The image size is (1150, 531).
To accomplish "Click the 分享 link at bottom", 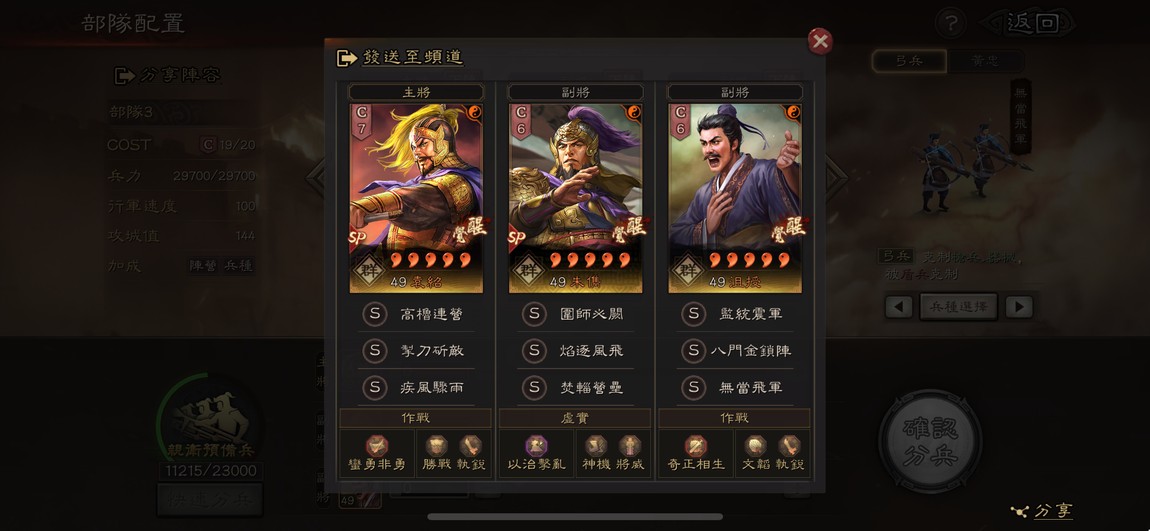I will pos(1052,511).
